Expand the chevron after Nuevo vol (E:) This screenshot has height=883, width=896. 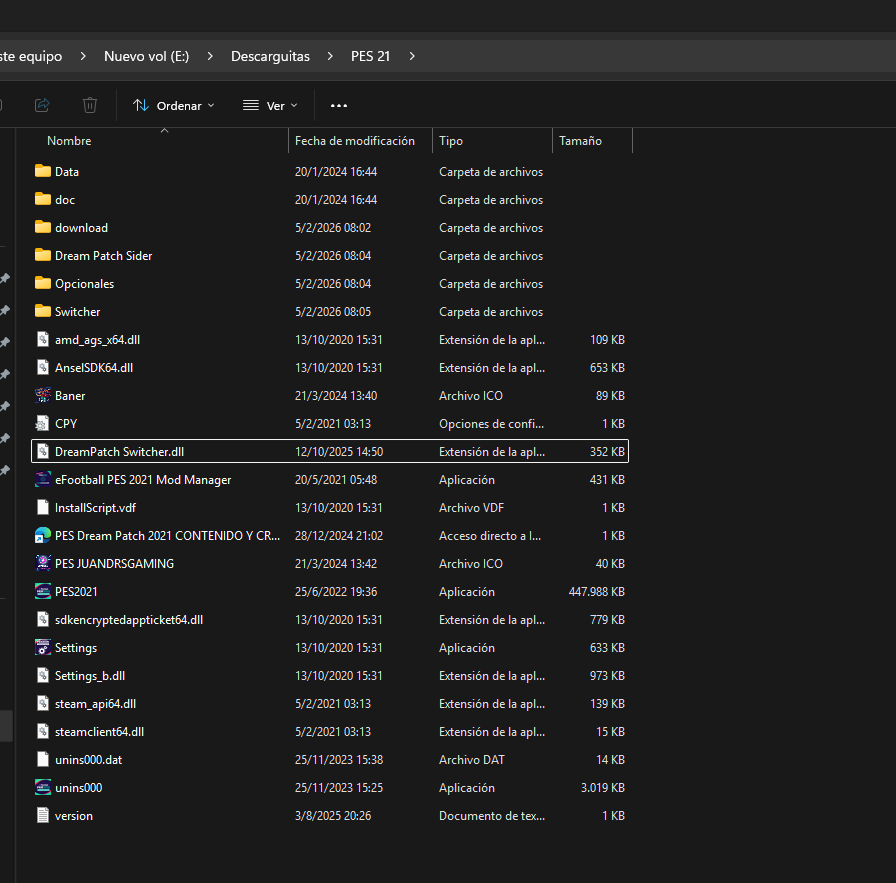210,56
